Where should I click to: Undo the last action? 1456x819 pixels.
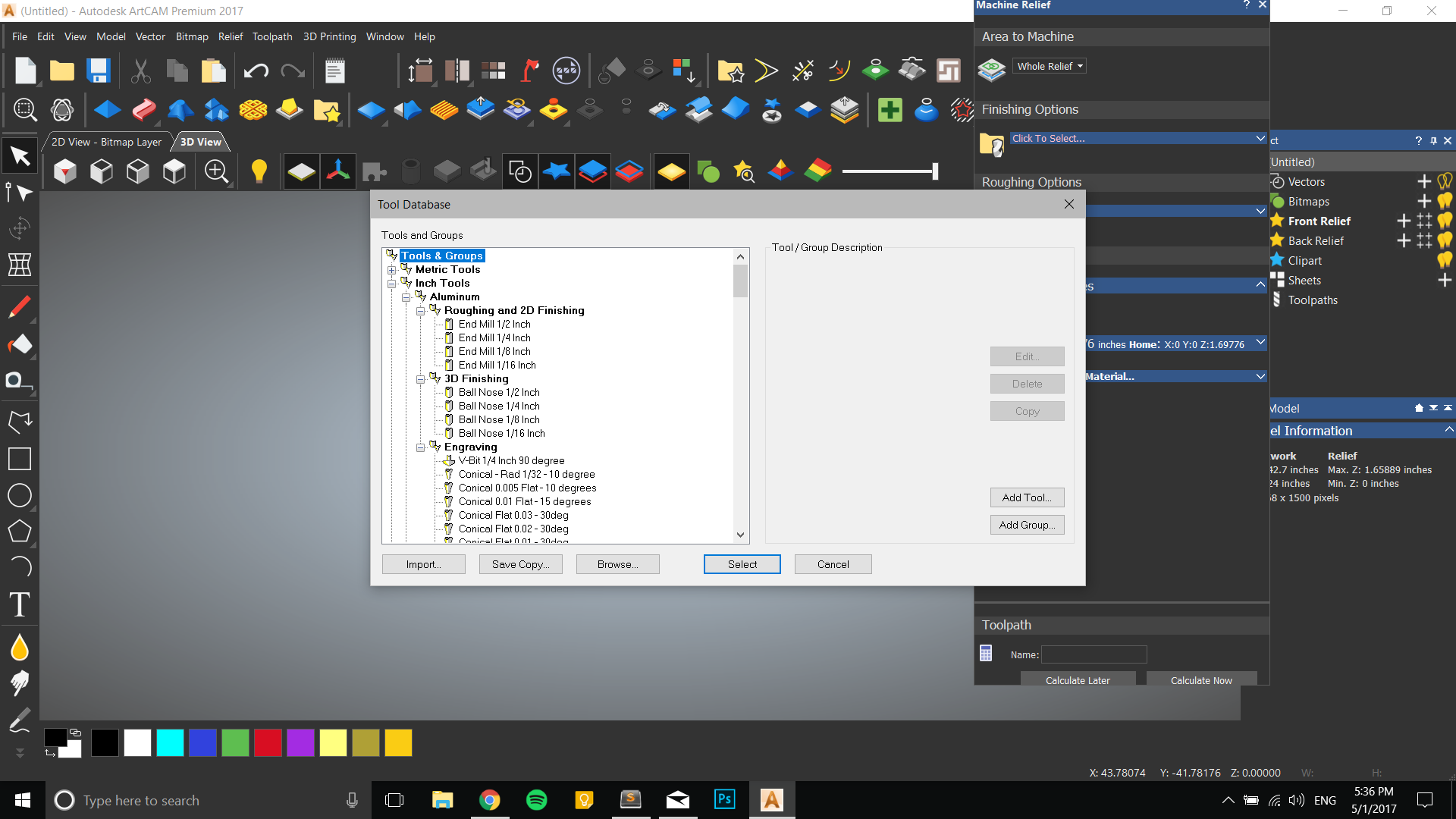click(x=256, y=71)
